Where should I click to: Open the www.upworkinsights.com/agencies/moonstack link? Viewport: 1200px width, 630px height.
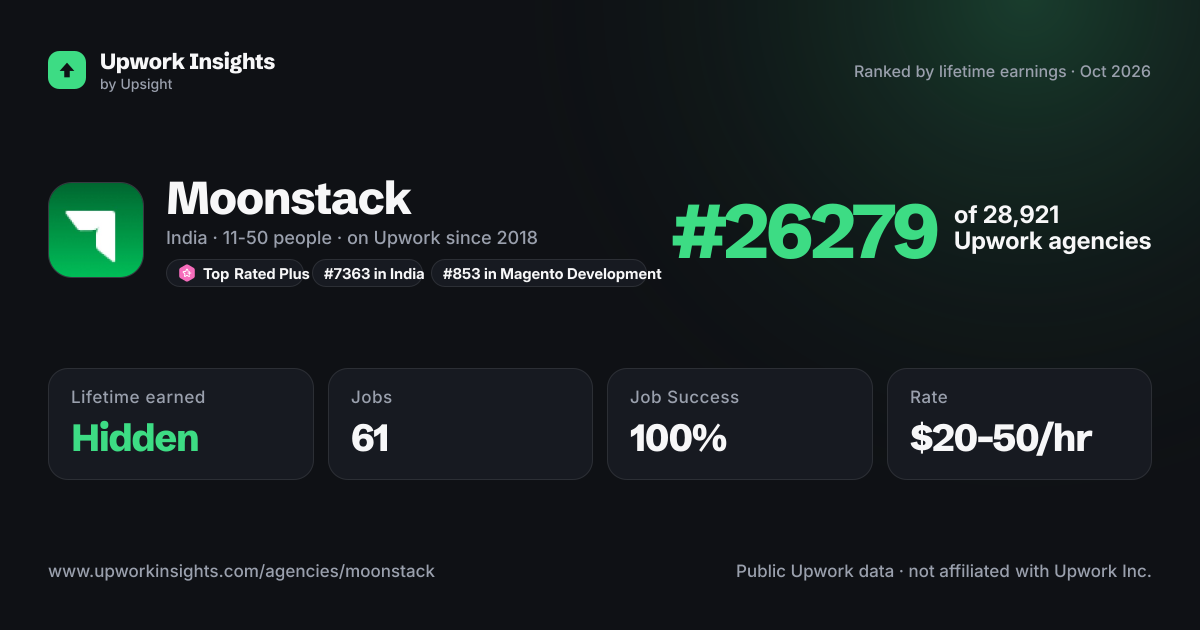click(242, 572)
